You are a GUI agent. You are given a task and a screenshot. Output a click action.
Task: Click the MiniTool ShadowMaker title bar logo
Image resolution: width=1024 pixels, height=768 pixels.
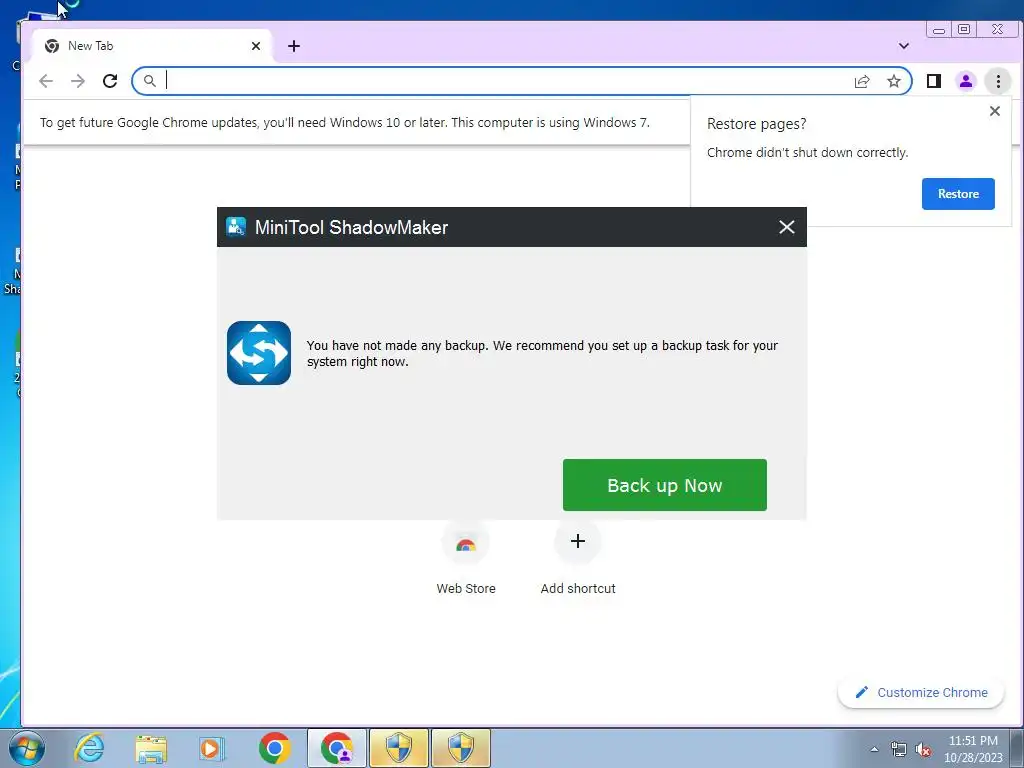point(236,227)
